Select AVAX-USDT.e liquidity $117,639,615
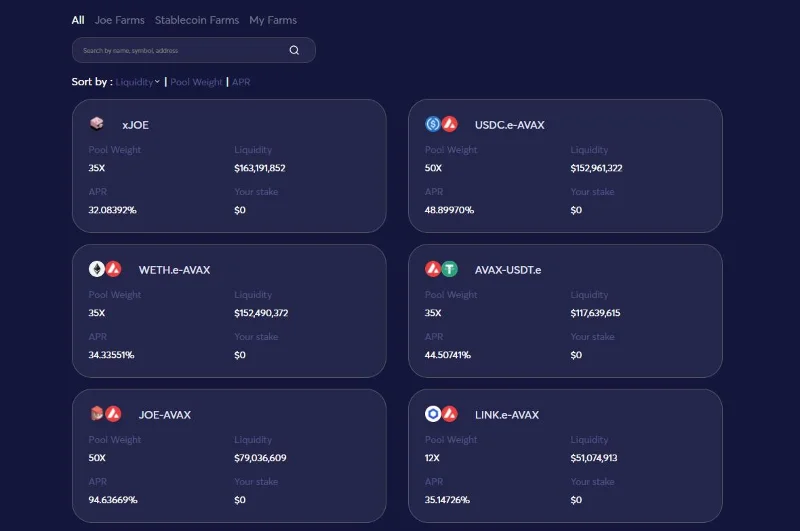 [x=595, y=313]
